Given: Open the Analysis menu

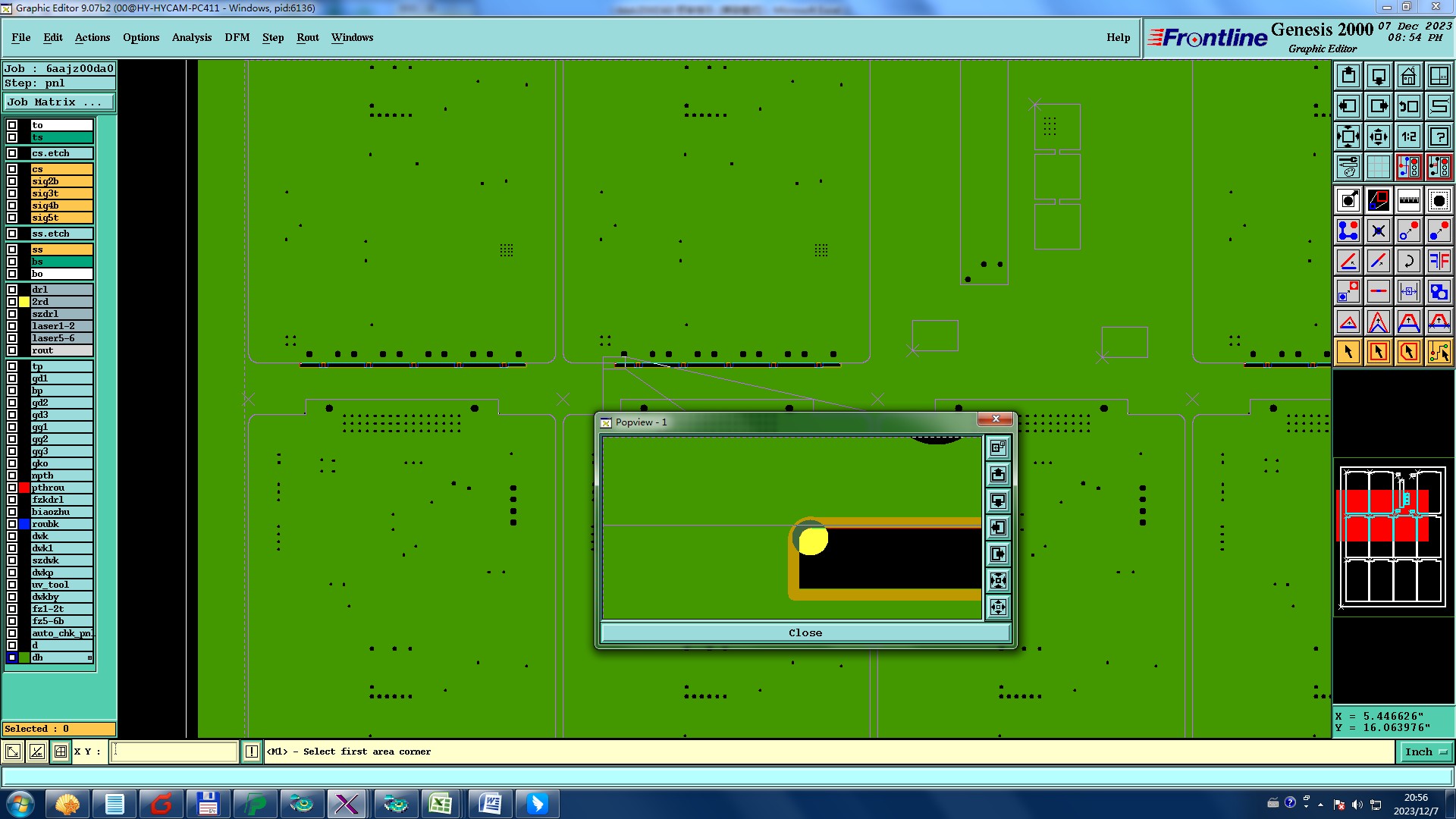Looking at the screenshot, I should [191, 37].
